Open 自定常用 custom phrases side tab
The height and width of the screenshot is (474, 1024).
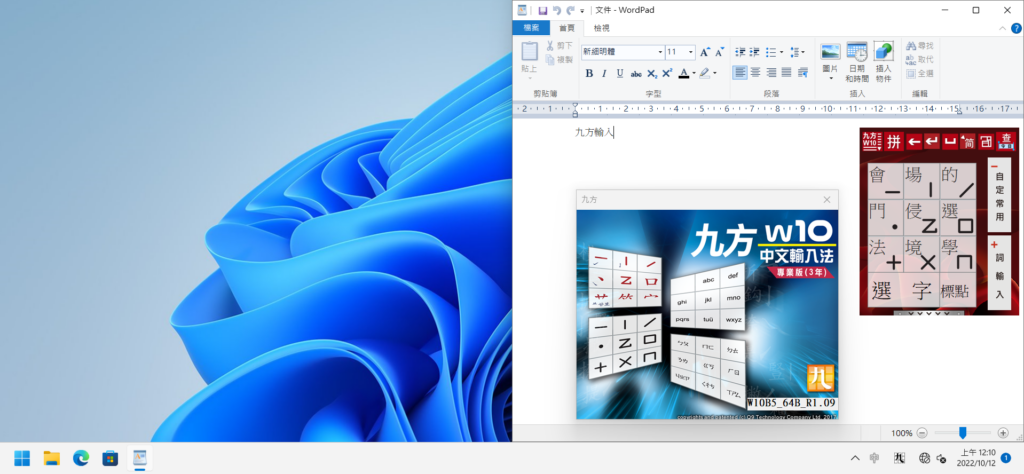(999, 195)
